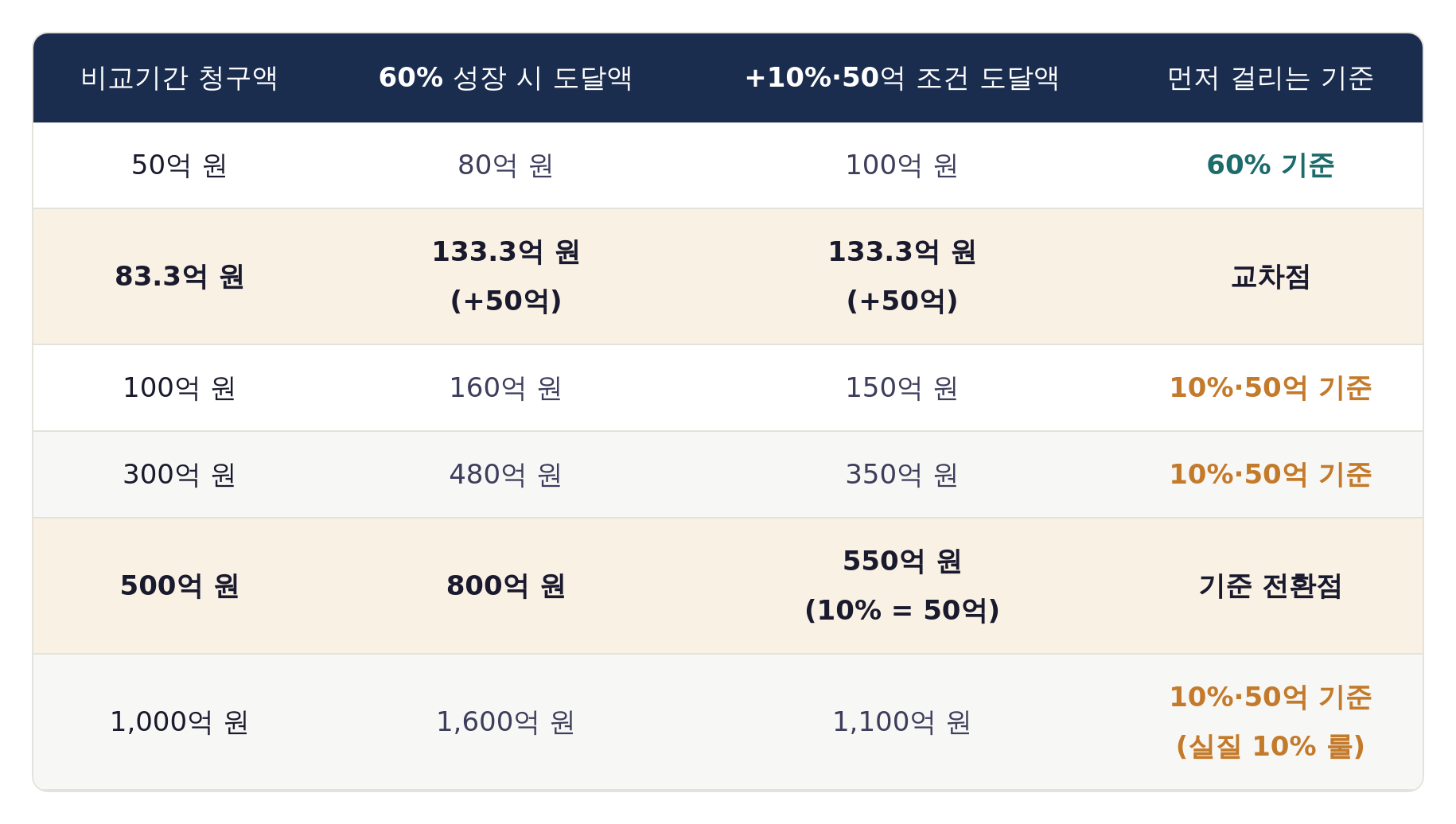
Task: Select the 기준 전환점 cell
Action: pyautogui.click(x=1270, y=586)
